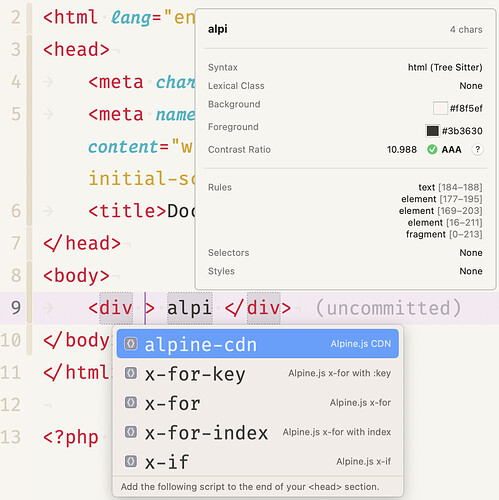The image size is (499, 500).
Task: Select the alpine-cdn completion item
Action: [x=258, y=344]
